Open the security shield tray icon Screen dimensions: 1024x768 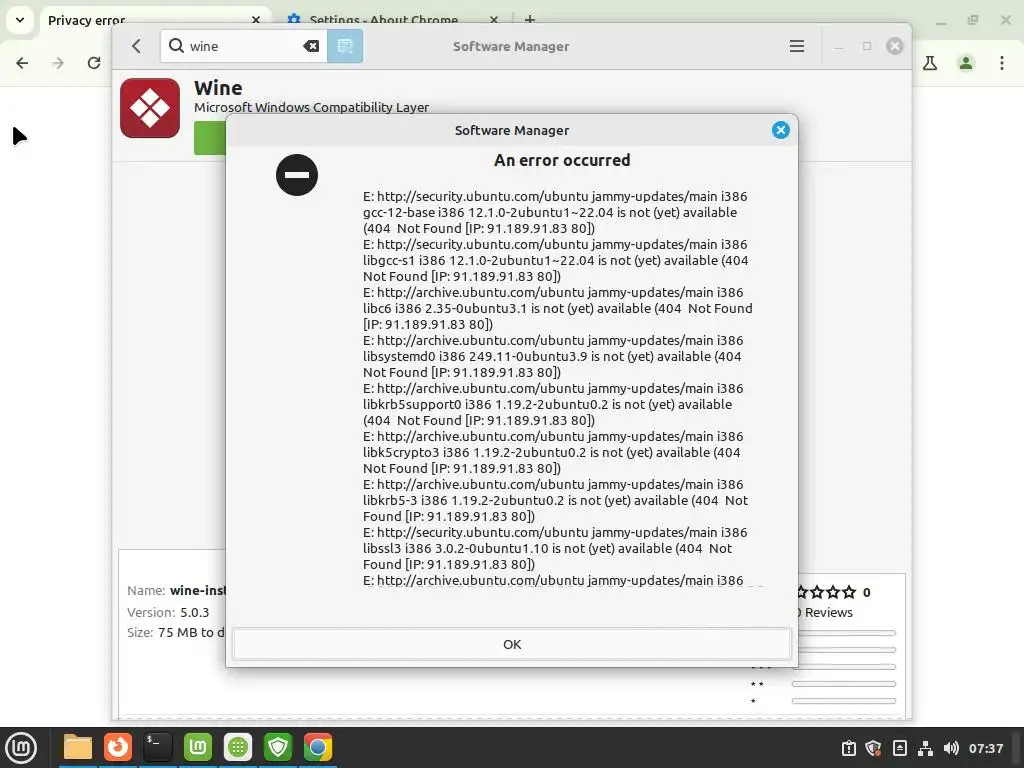pos(874,748)
